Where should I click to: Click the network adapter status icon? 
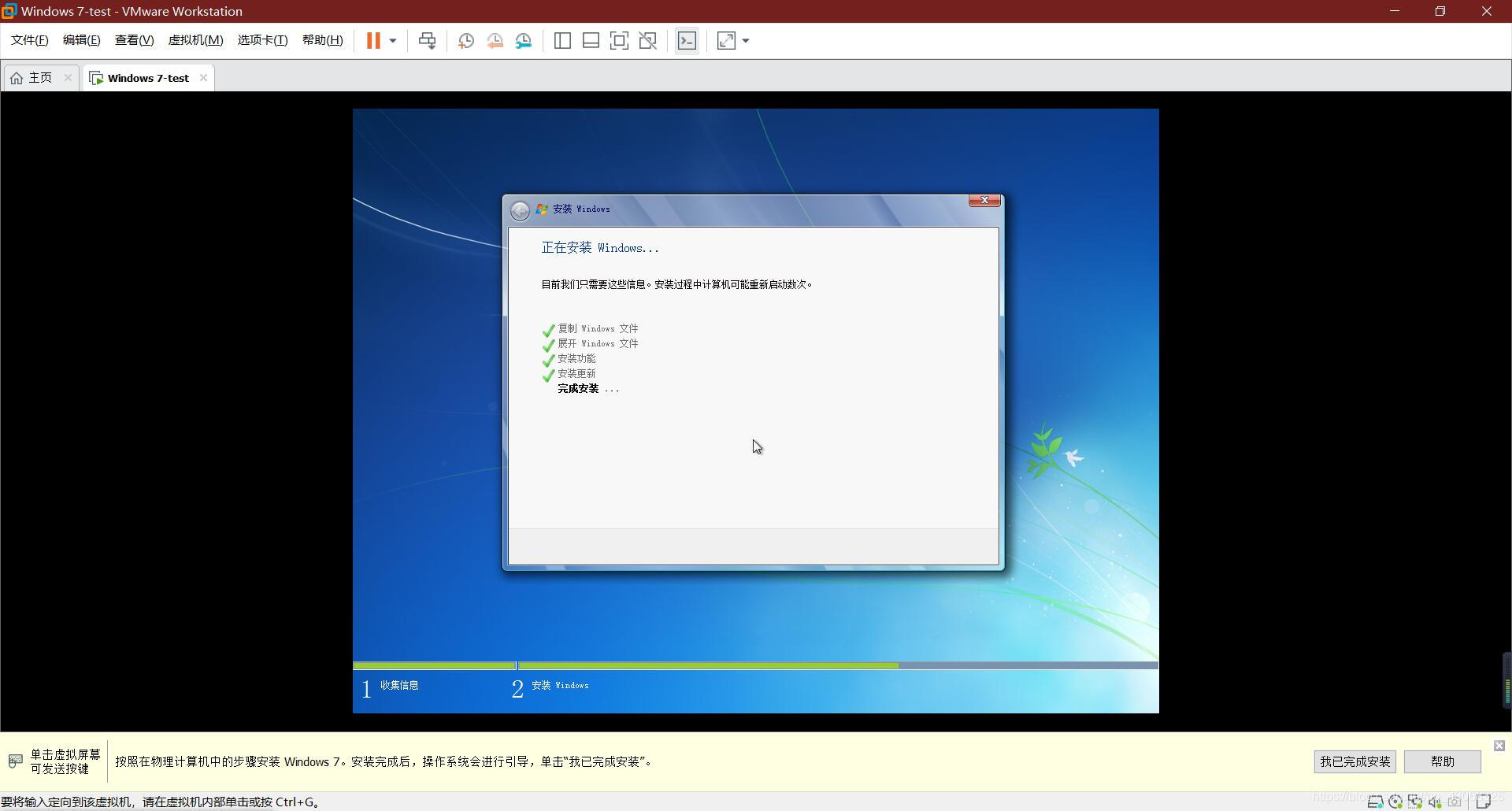1415,802
